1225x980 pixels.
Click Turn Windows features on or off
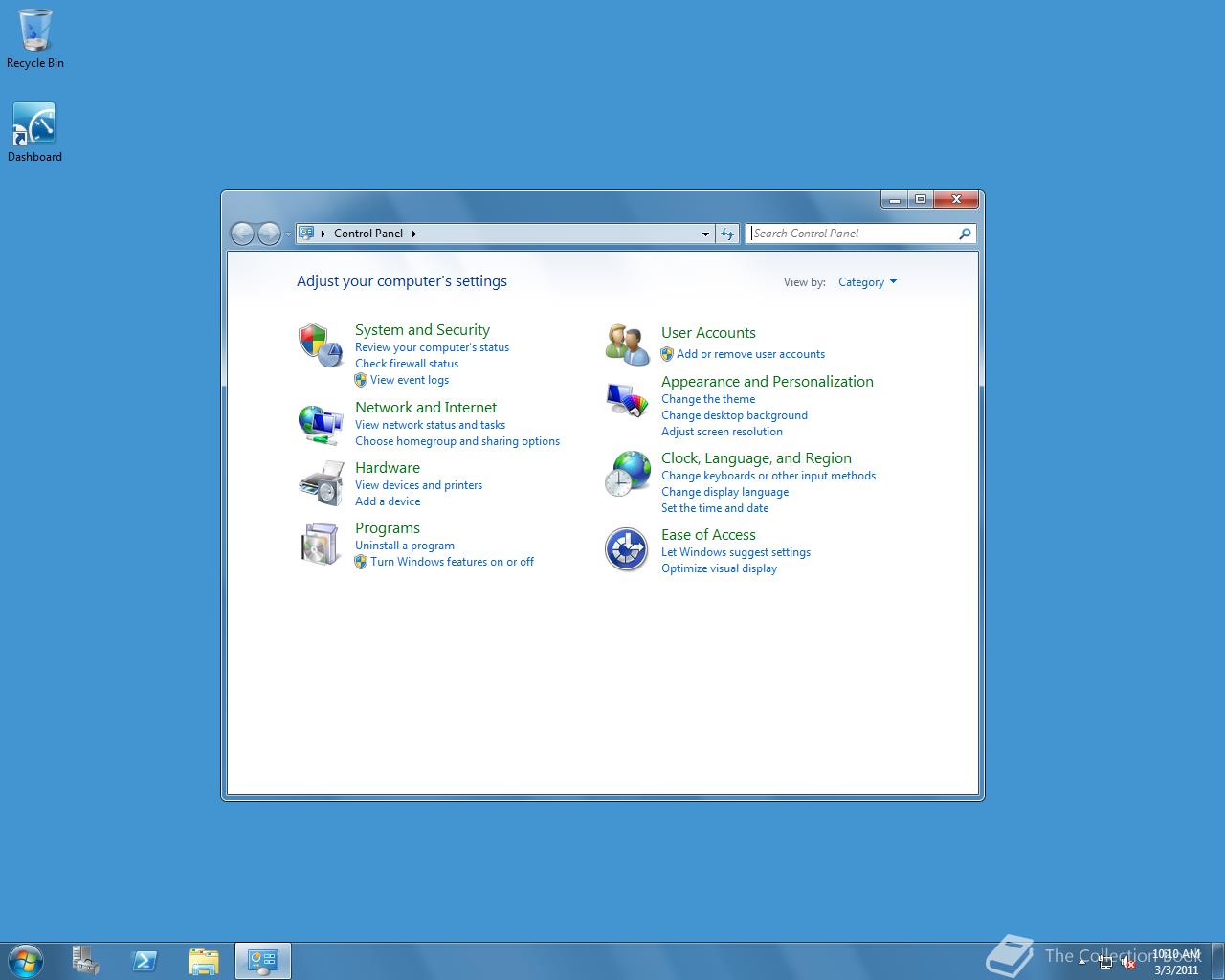coord(452,562)
